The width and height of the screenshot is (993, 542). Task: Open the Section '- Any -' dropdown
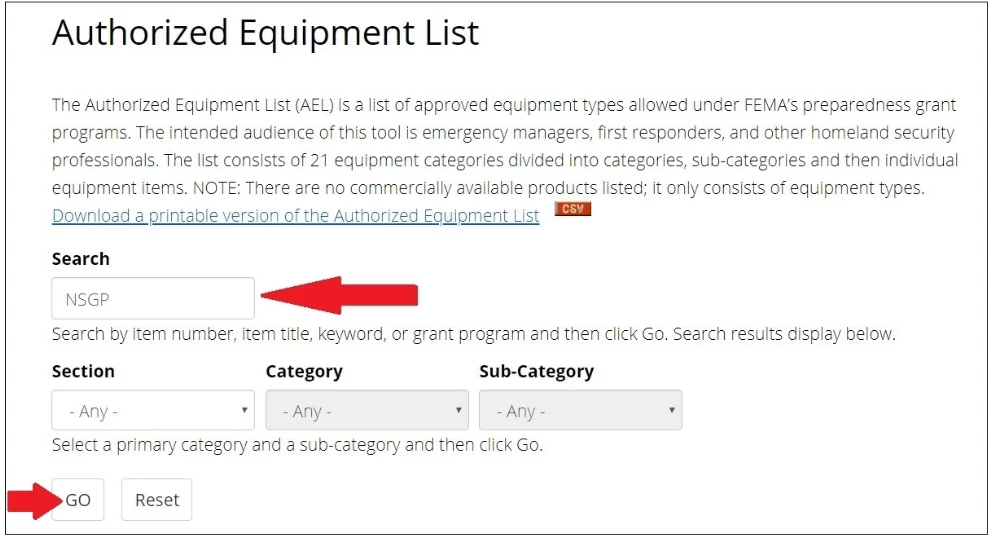(x=153, y=410)
